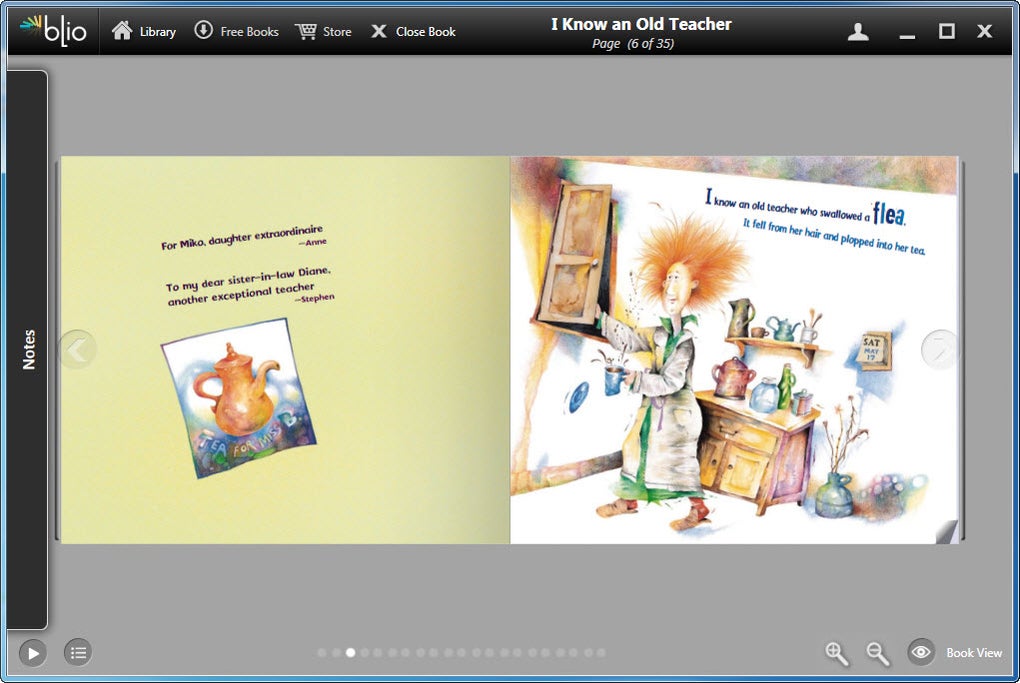Minimize the Blio window
1020x683 pixels.
click(x=907, y=36)
